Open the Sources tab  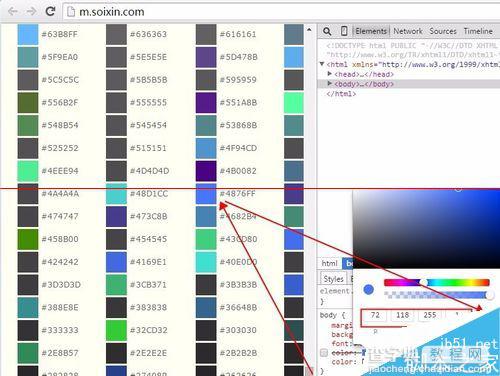click(443, 31)
